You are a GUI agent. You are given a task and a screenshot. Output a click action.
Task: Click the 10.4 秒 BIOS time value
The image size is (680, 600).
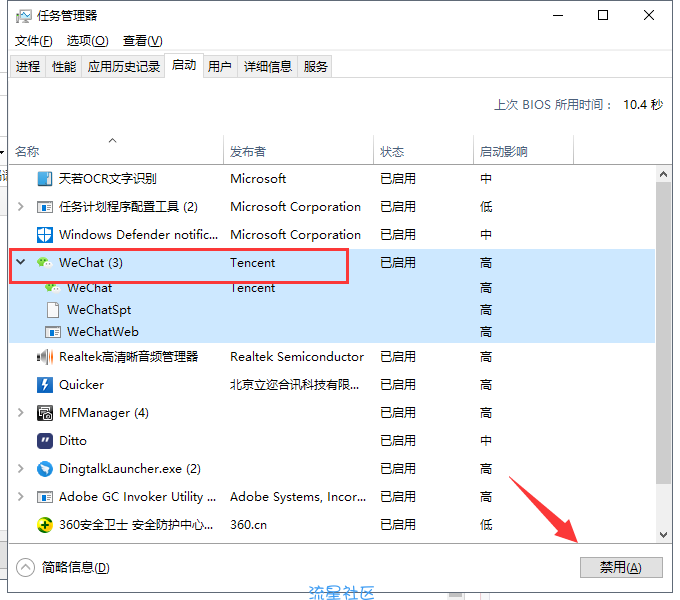[x=643, y=104]
